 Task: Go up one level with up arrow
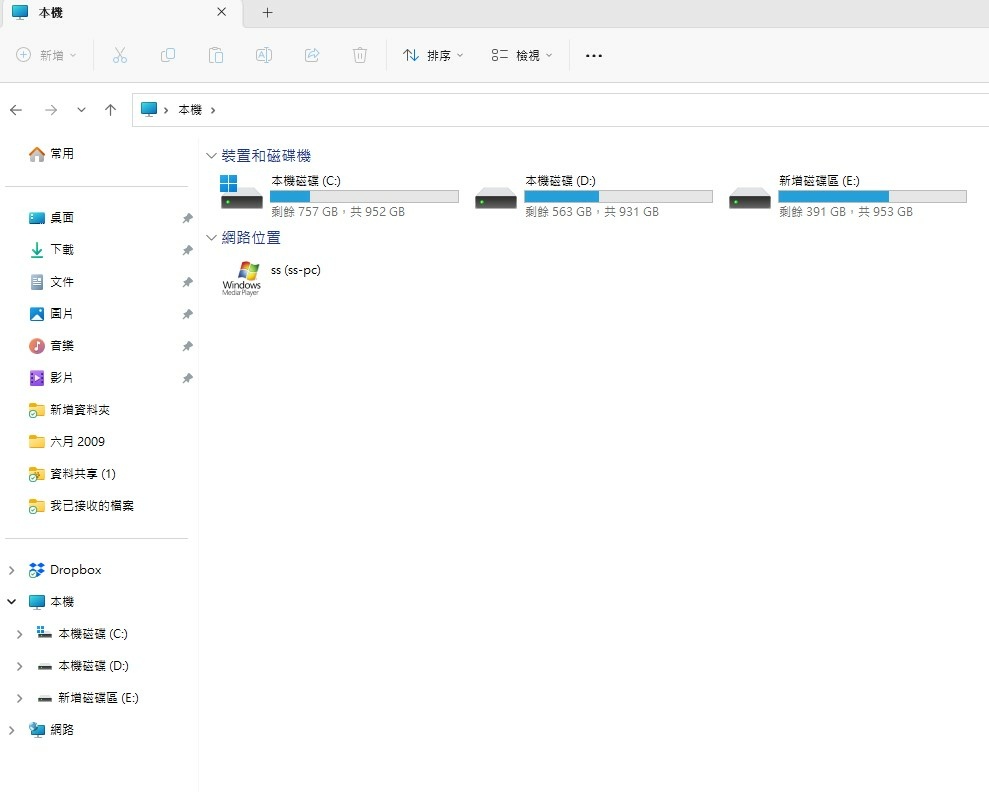pos(110,110)
